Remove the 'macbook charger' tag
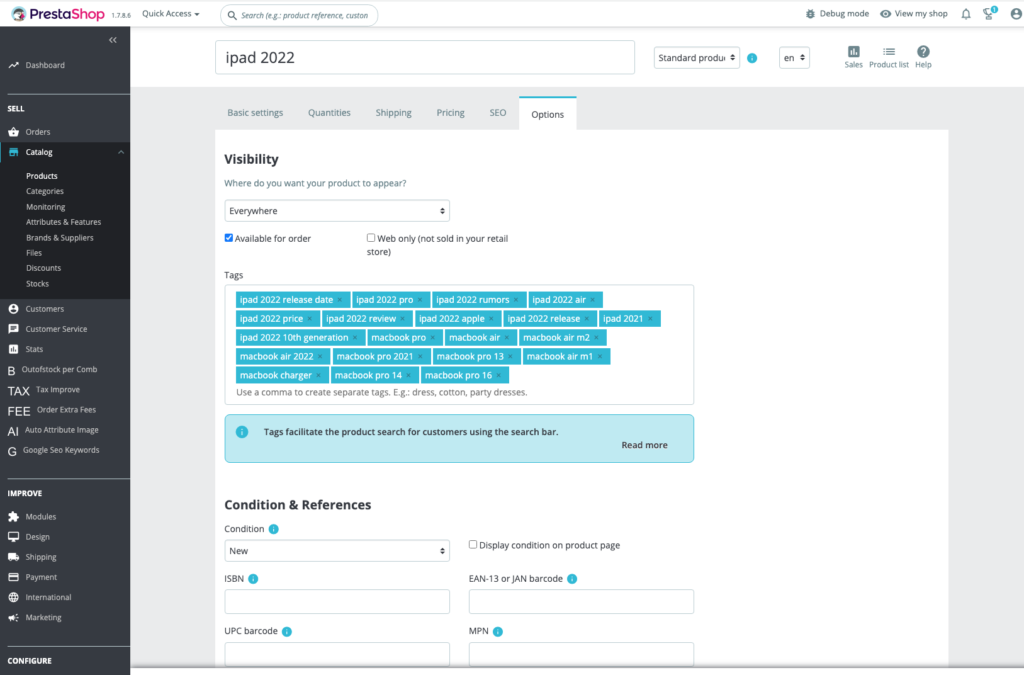The image size is (1024, 675). pyautogui.click(x=319, y=375)
